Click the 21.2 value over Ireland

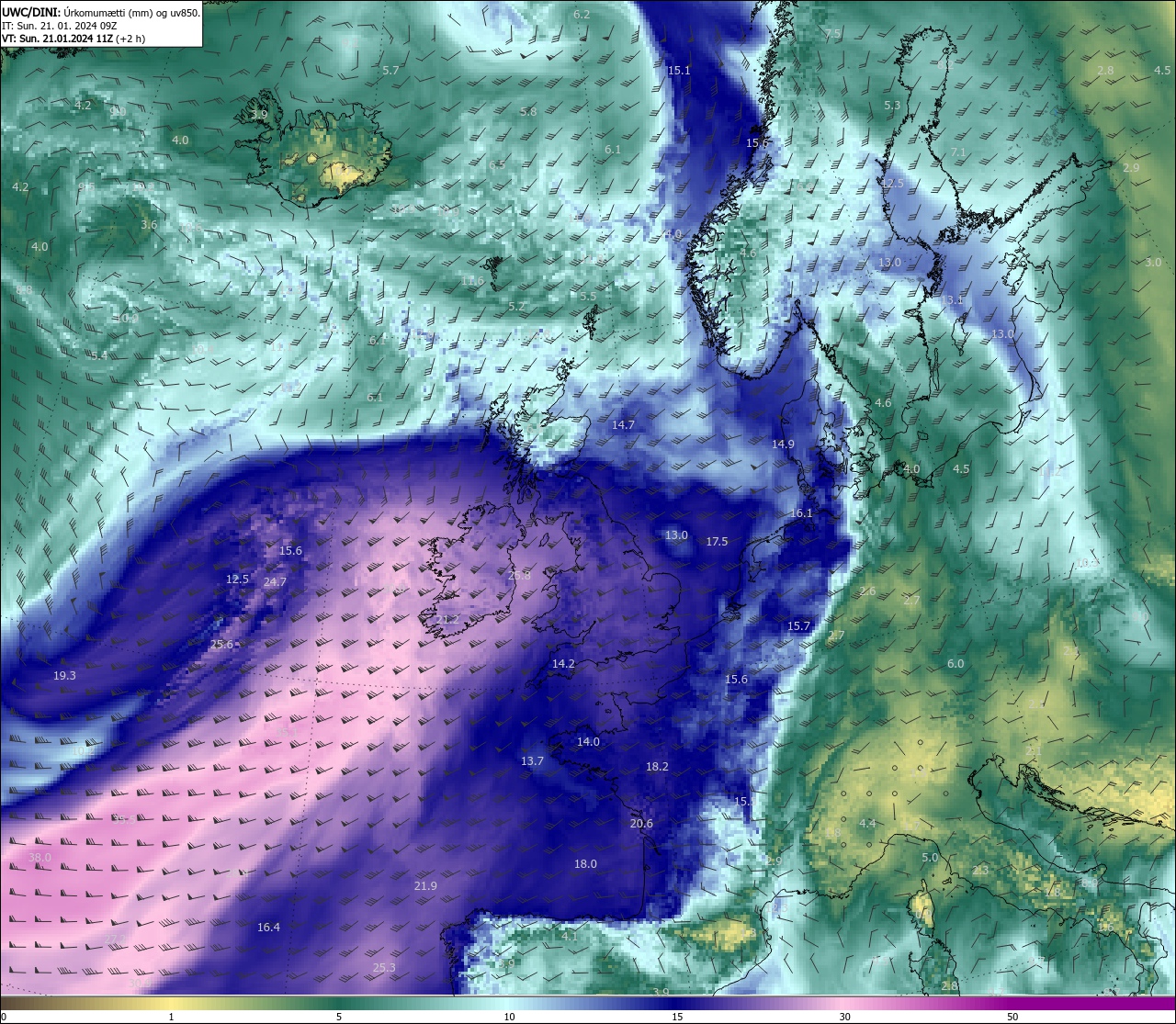[x=447, y=621]
